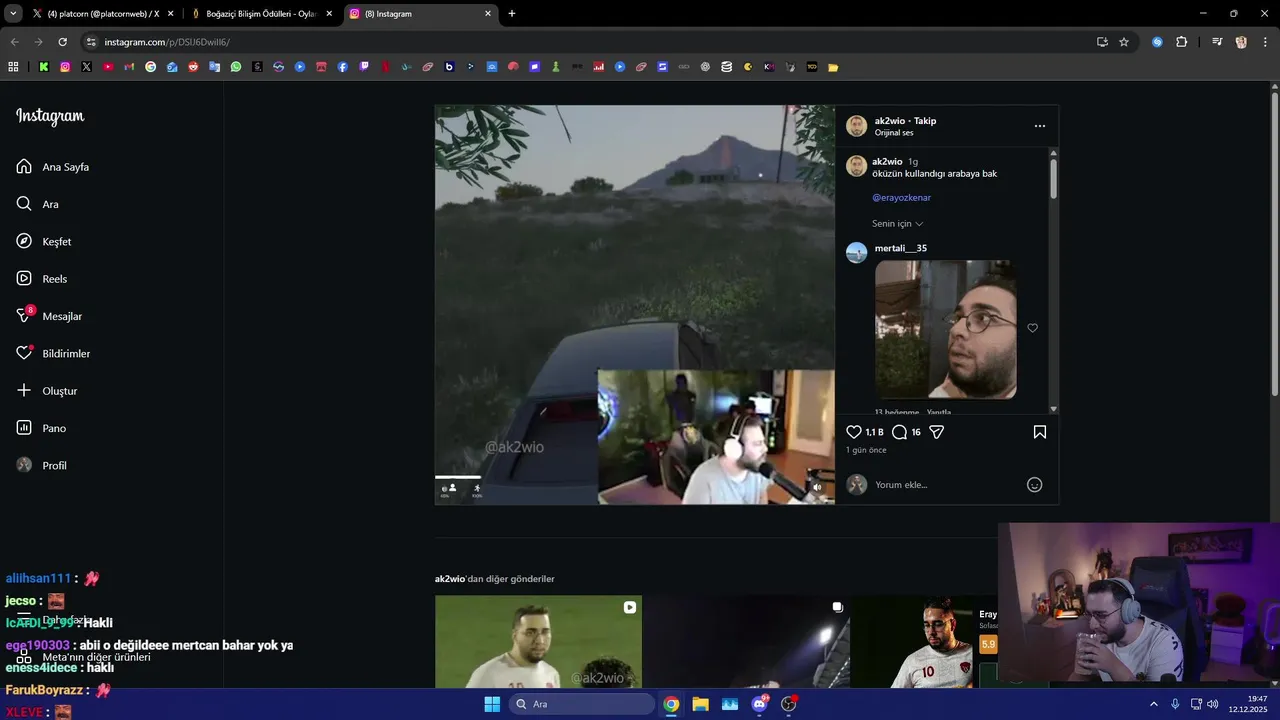The height and width of the screenshot is (720, 1280).
Task: Open the @erayozkenar mention
Action: tap(902, 198)
